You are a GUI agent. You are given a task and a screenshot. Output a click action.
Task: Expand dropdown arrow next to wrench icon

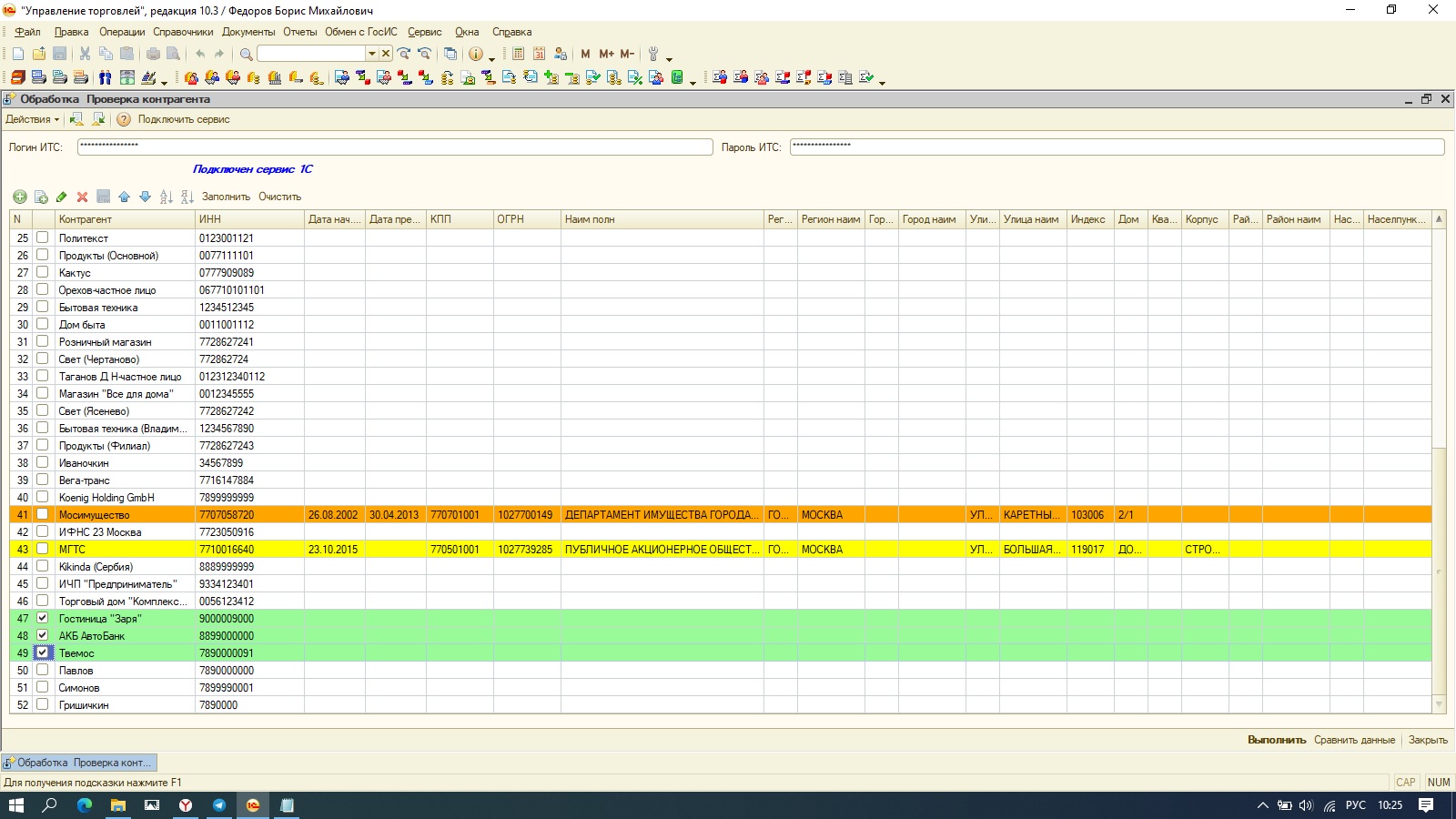tap(670, 57)
